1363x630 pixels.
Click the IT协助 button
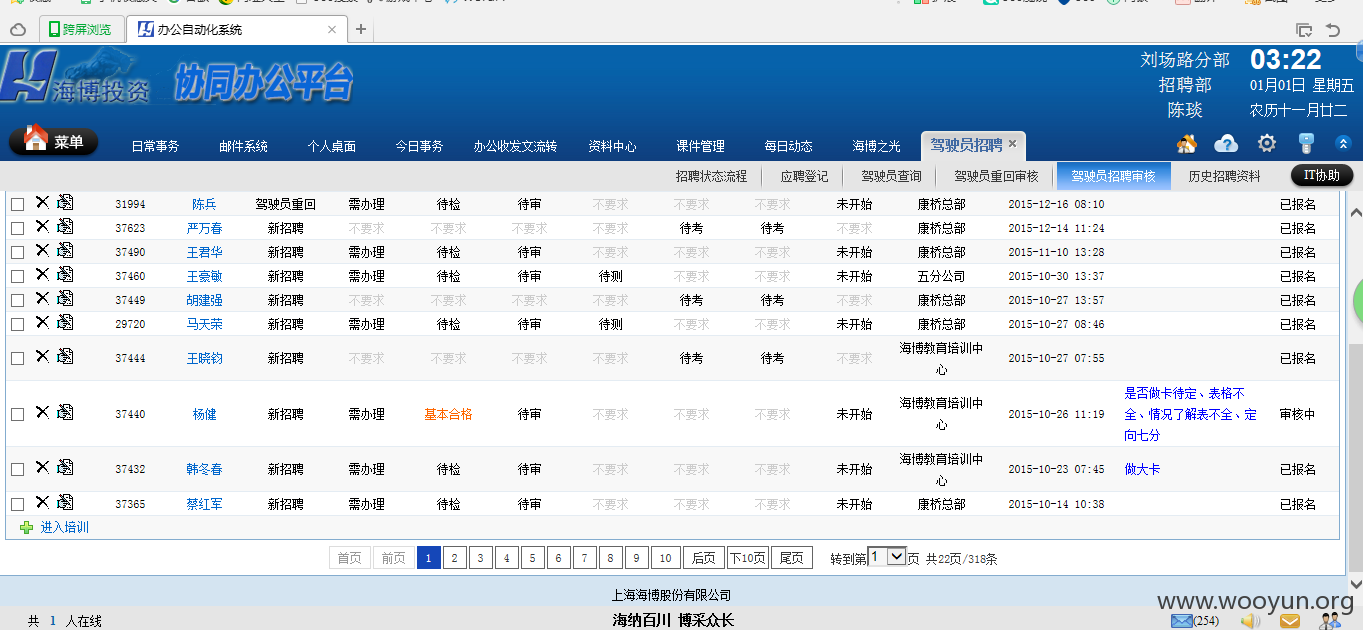point(1322,175)
